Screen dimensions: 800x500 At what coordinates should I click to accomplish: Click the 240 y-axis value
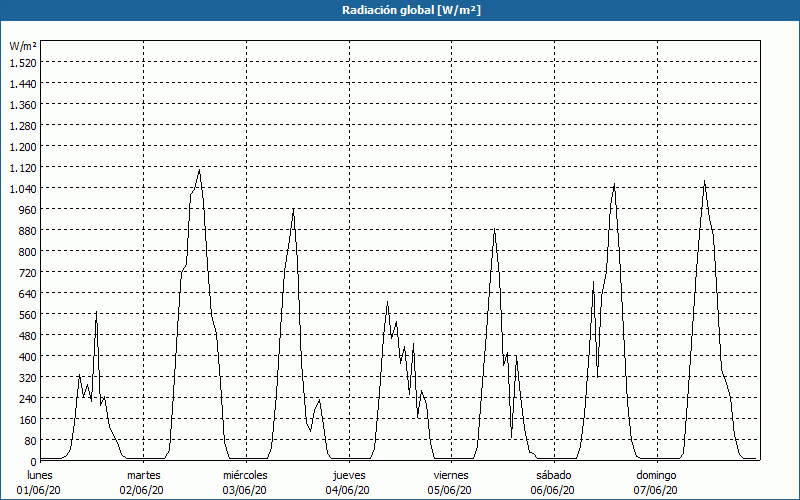coord(27,399)
